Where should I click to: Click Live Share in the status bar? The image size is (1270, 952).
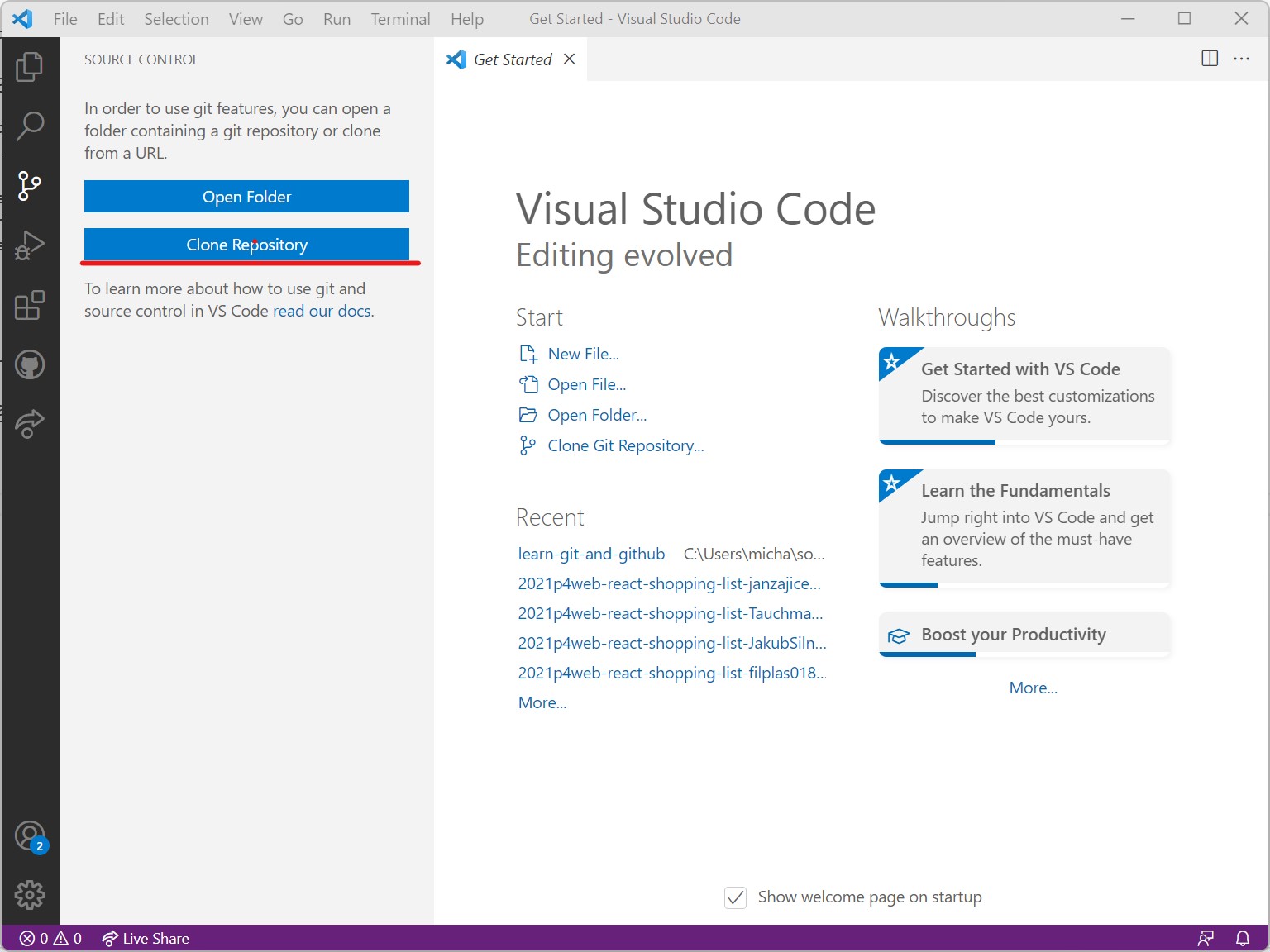146,939
